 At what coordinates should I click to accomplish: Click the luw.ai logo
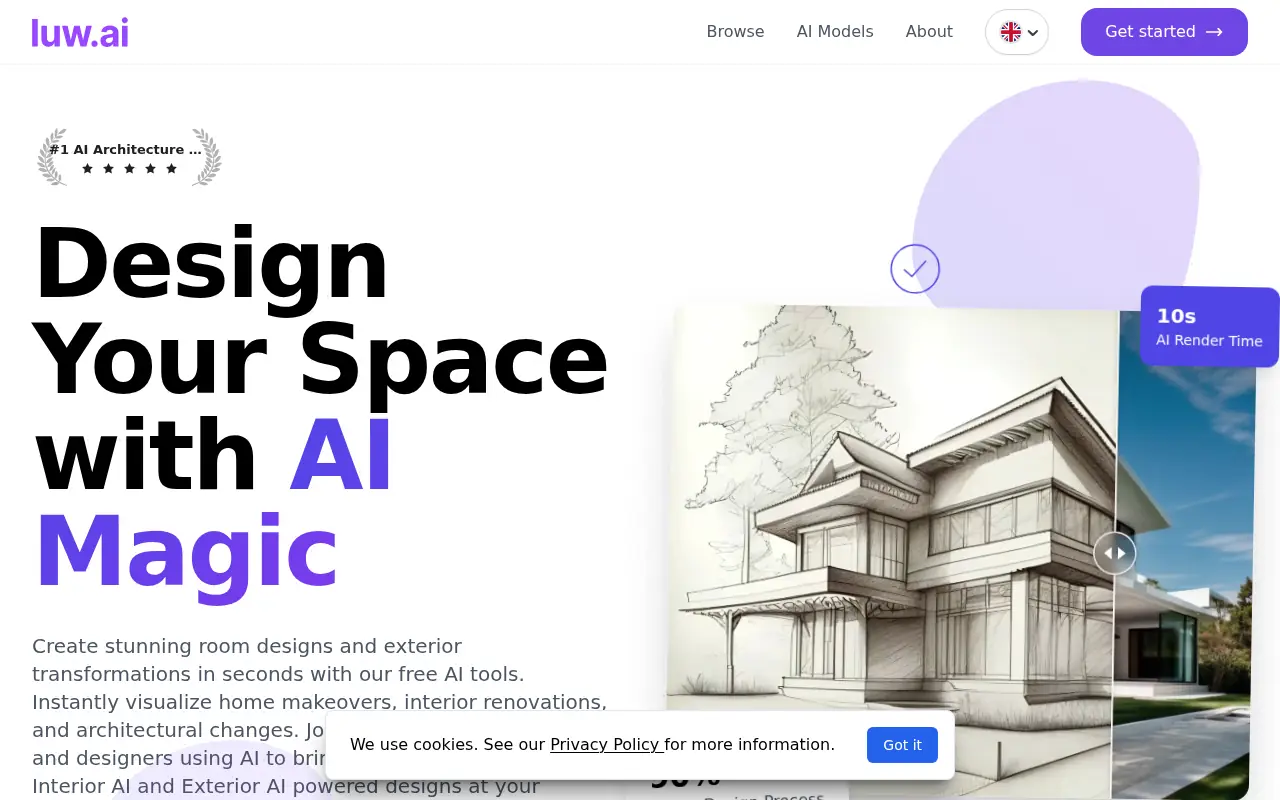(80, 32)
